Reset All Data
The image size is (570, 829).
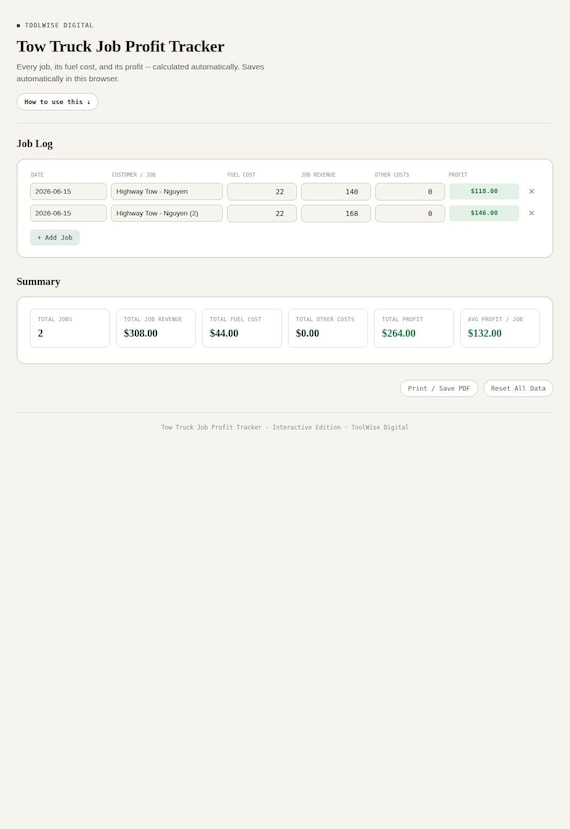518,388
